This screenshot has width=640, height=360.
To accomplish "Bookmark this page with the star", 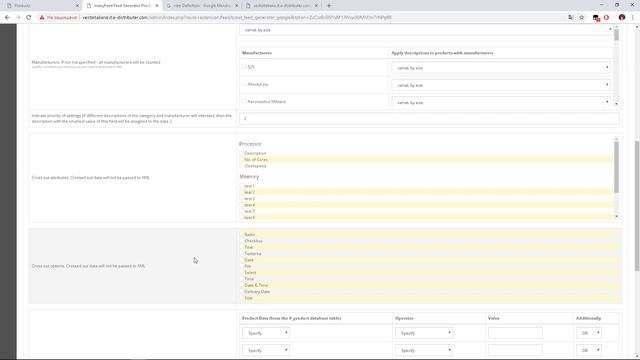I will pos(582,18).
